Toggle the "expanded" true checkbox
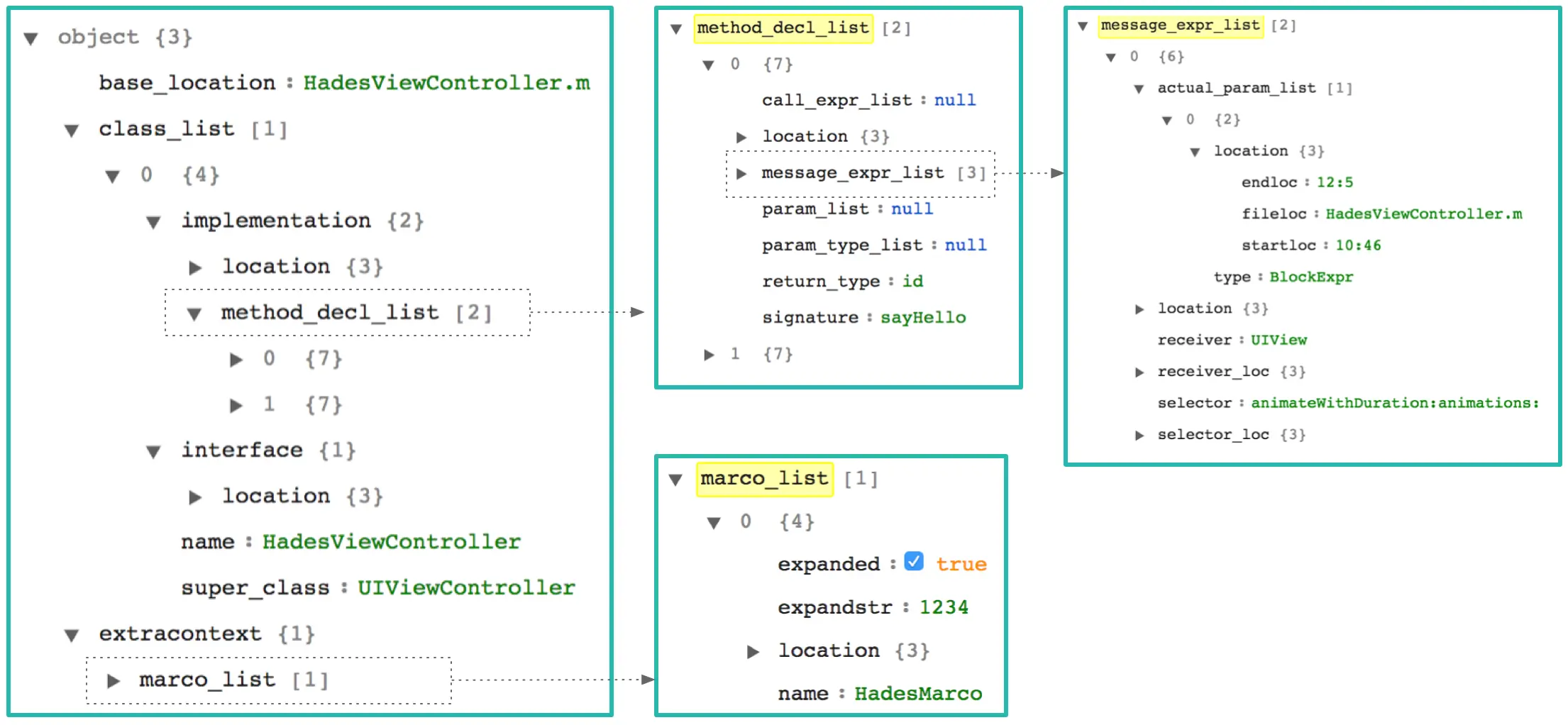 (914, 562)
